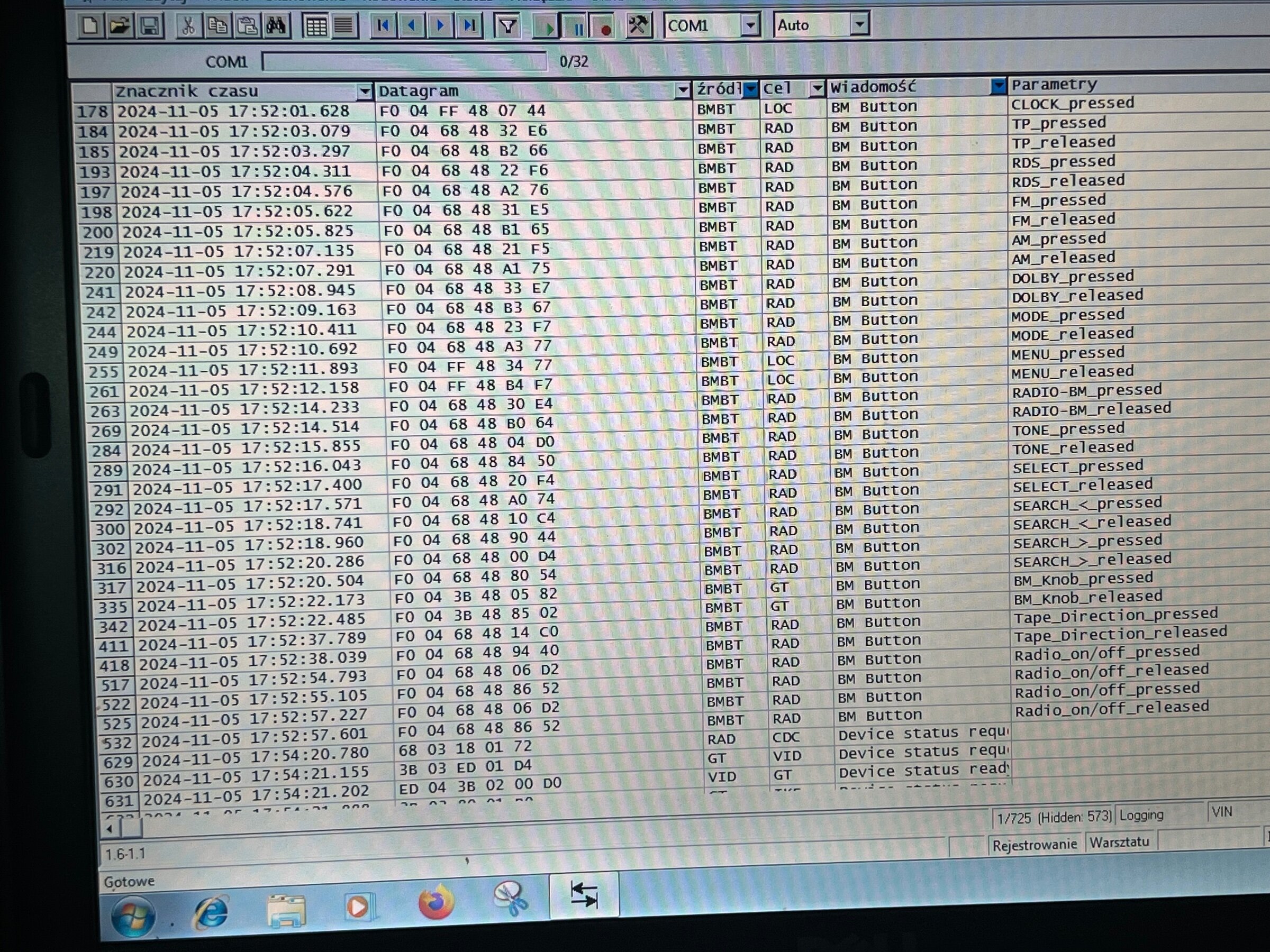Switch to plain list view icon

coord(344,26)
